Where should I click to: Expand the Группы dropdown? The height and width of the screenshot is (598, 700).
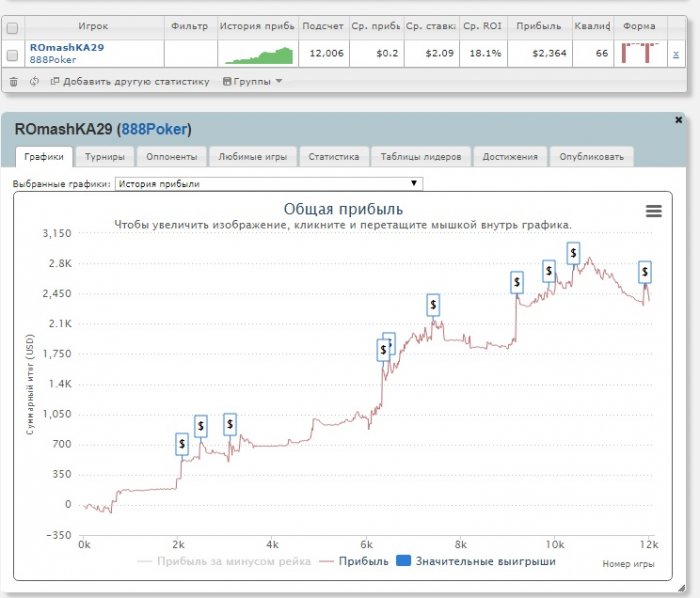[x=253, y=81]
